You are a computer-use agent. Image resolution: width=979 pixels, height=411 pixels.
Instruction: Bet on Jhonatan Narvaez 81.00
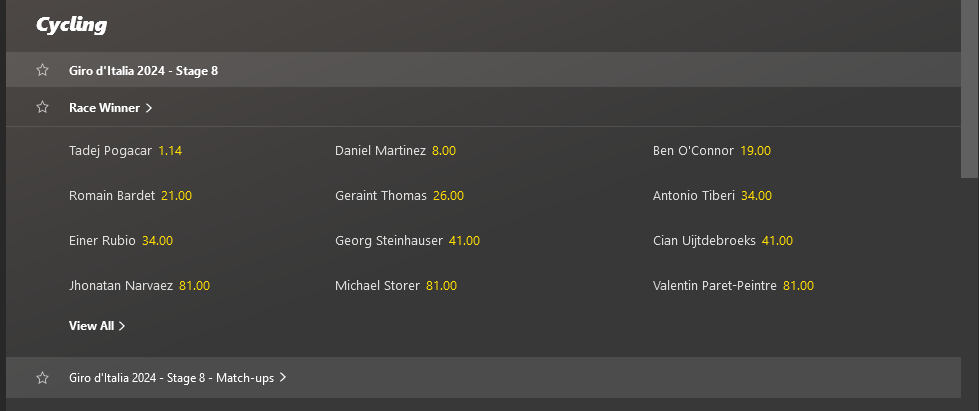pyautogui.click(x=194, y=286)
